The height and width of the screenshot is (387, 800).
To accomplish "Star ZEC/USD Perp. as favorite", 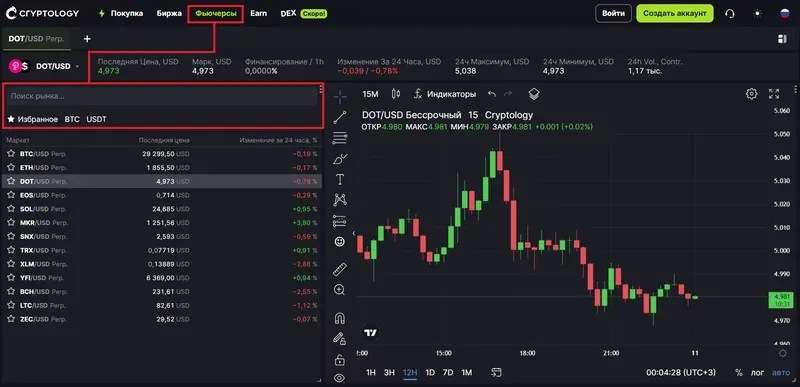I will [x=11, y=319].
